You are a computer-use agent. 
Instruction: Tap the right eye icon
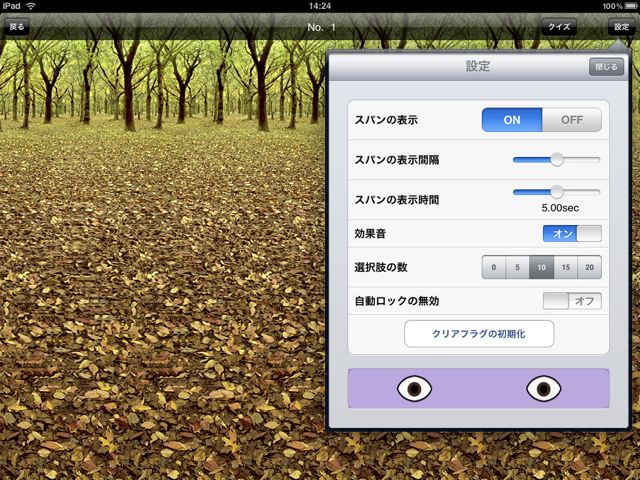[x=543, y=388]
